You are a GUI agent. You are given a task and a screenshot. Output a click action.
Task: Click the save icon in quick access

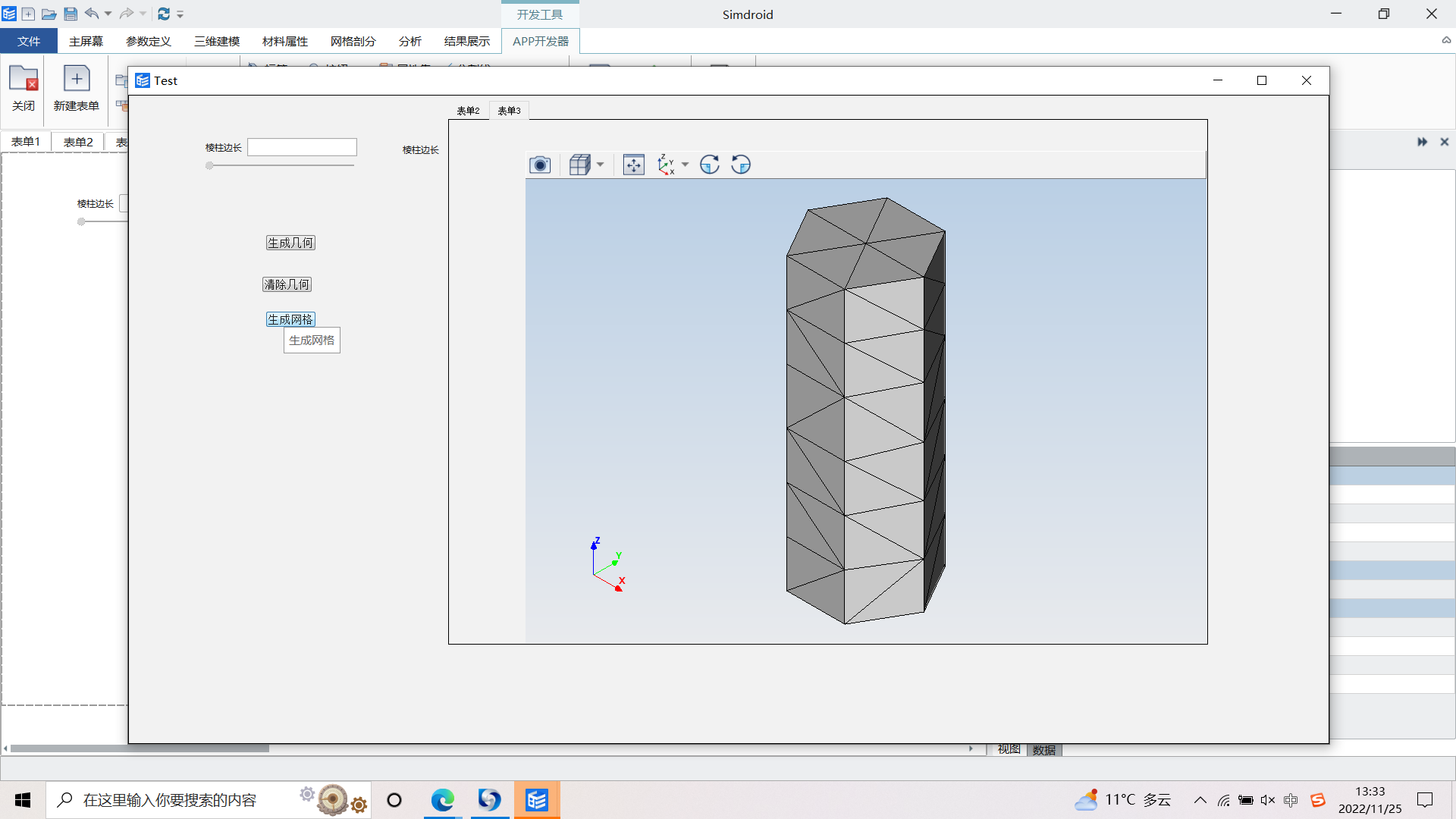click(71, 14)
